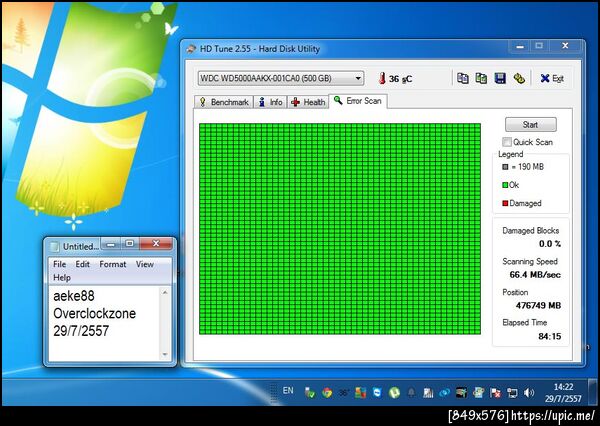Image resolution: width=600 pixels, height=426 pixels.
Task: Click the green uTorrent tray icon
Action: [x=394, y=392]
